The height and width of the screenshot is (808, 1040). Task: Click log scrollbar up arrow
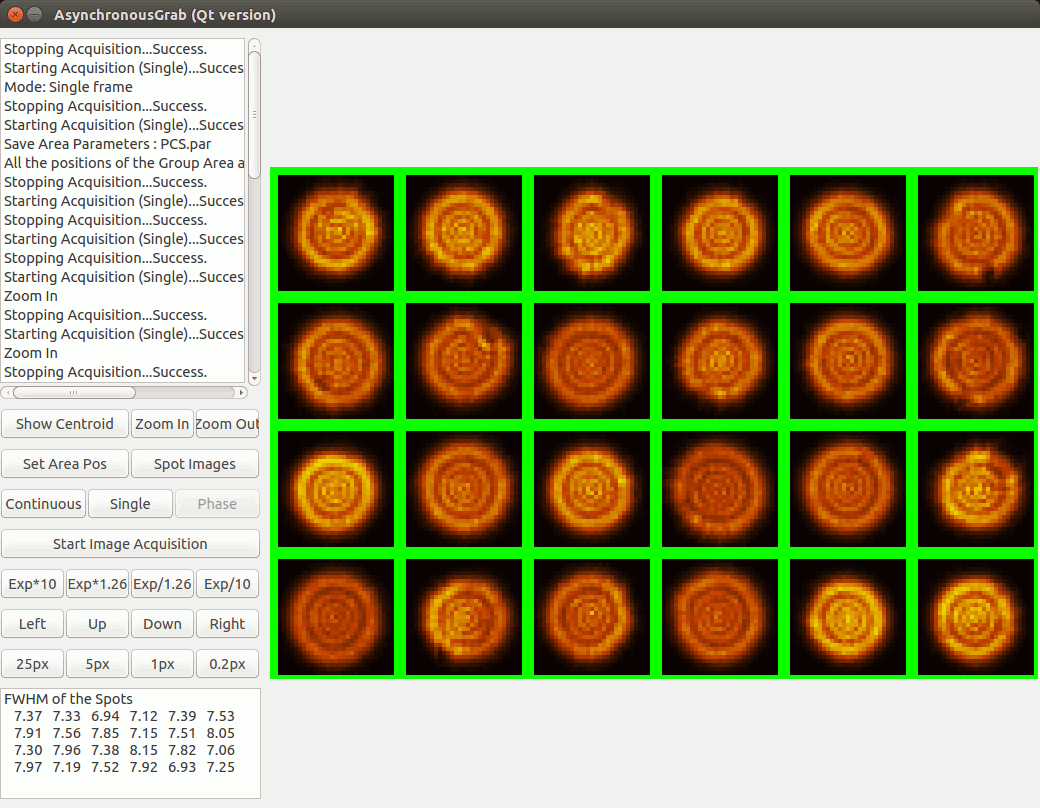click(254, 45)
